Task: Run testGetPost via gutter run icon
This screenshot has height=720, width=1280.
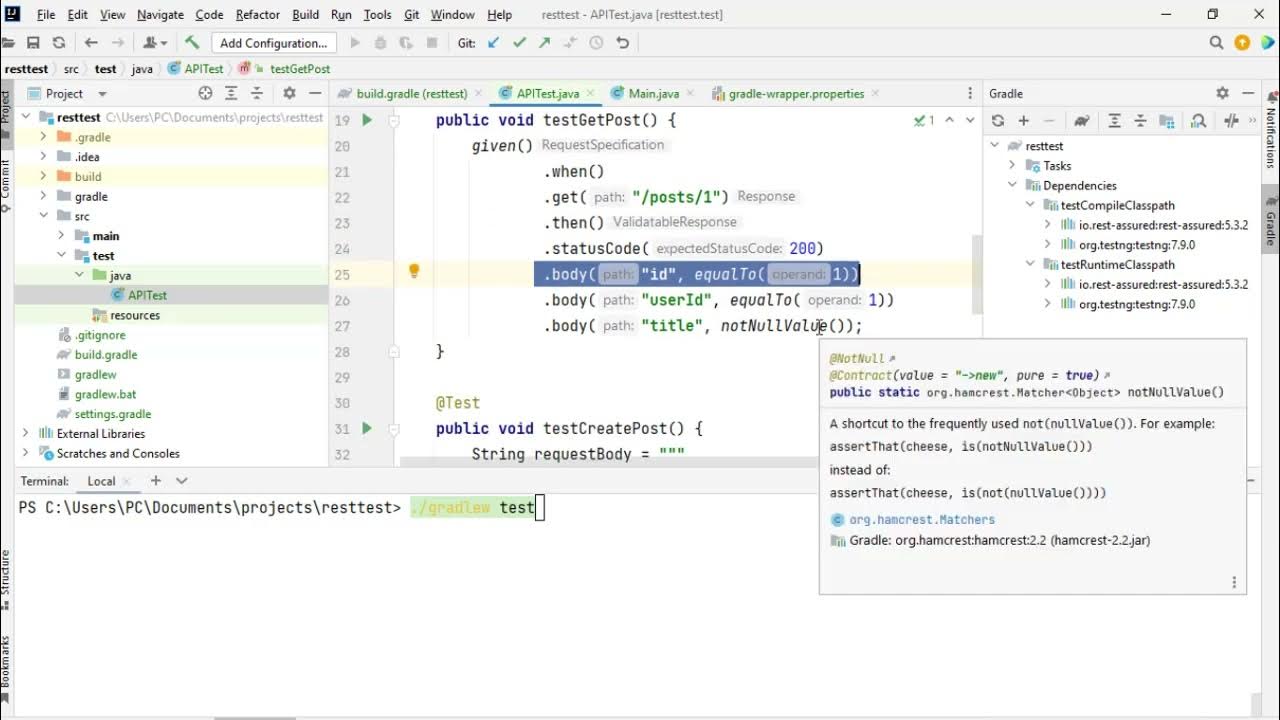Action: coord(367,120)
